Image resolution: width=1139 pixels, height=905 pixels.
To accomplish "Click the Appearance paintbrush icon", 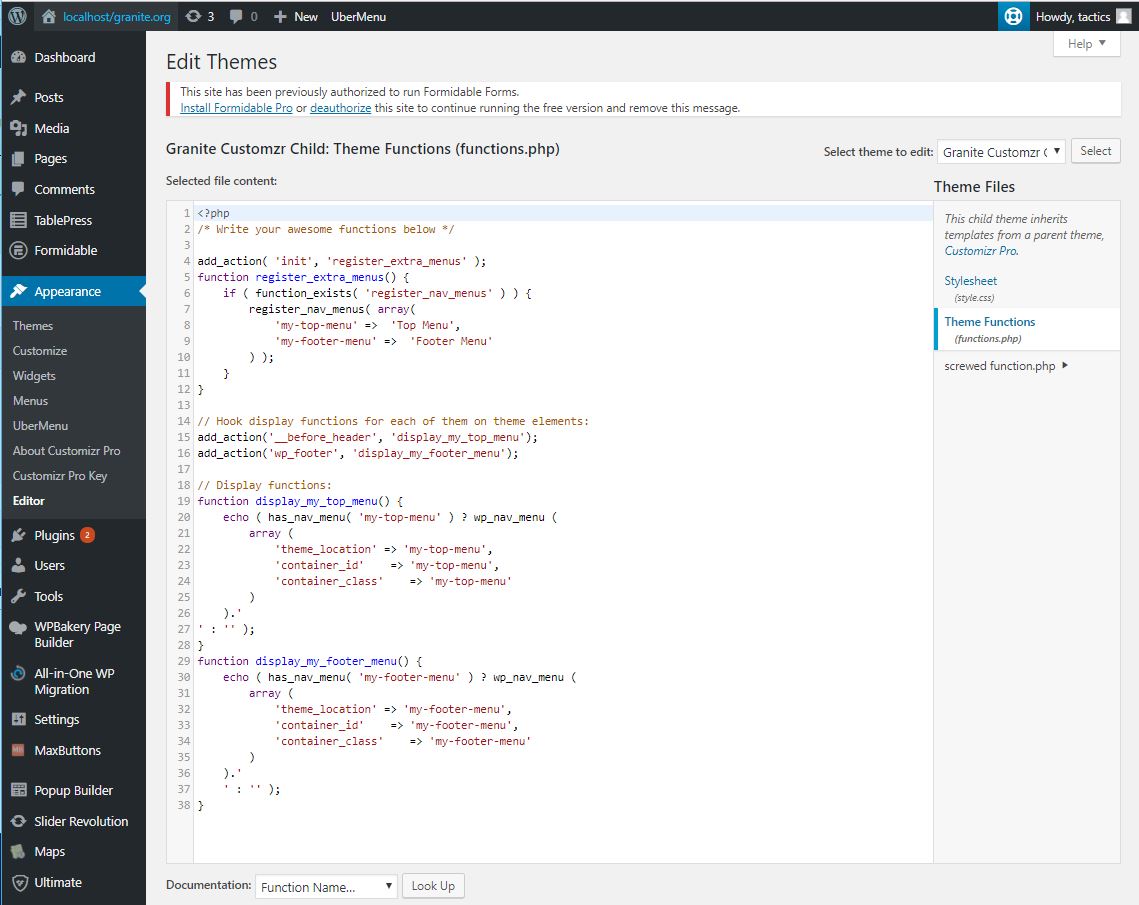I will (x=19, y=291).
